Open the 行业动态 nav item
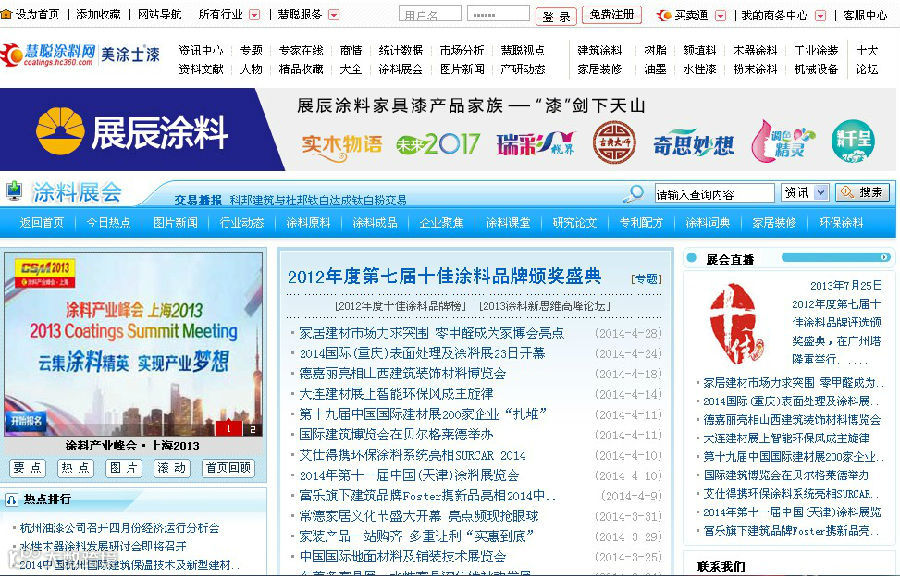 242,223
